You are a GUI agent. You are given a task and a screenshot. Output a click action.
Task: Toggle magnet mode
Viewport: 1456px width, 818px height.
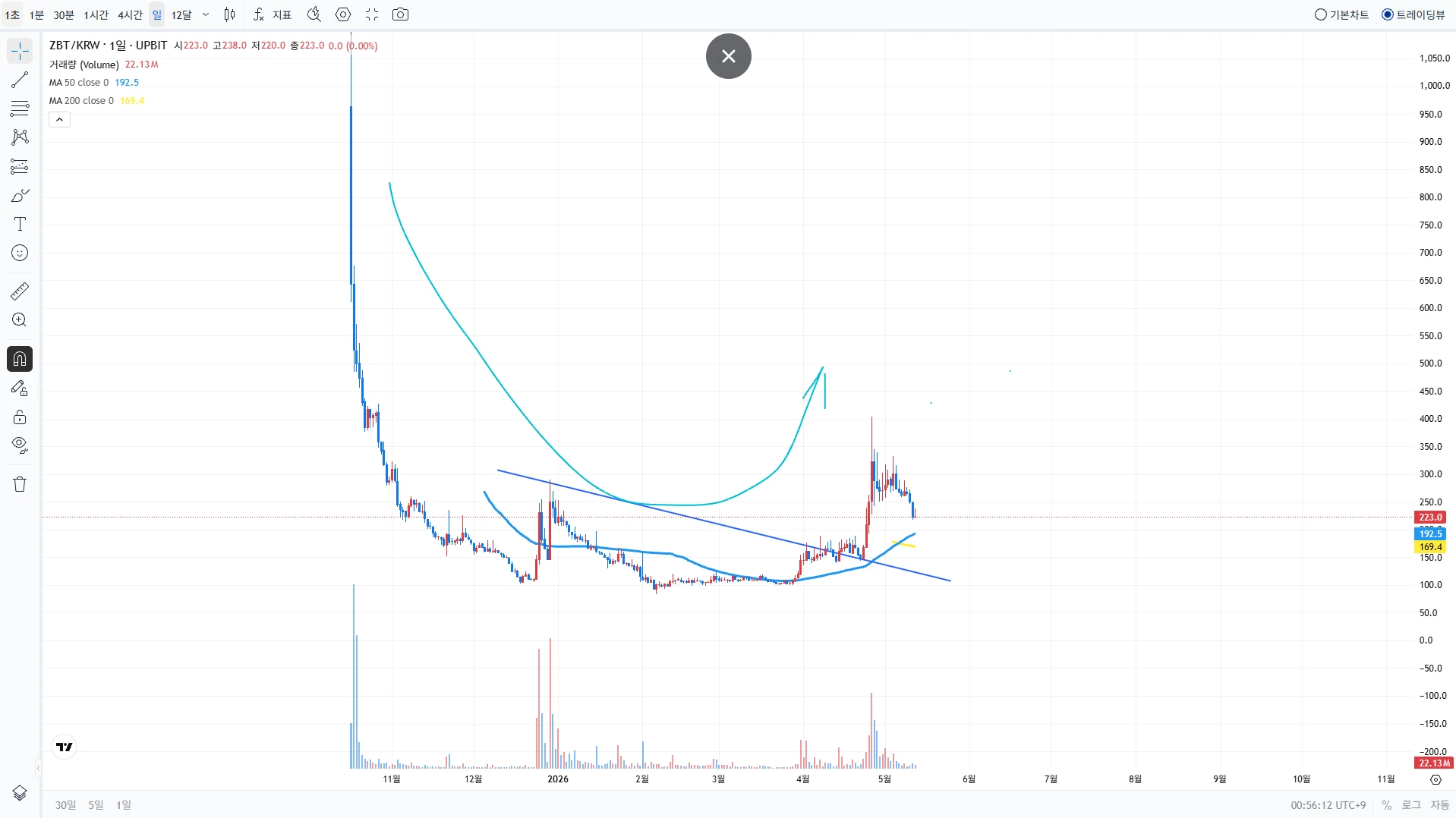(x=20, y=359)
